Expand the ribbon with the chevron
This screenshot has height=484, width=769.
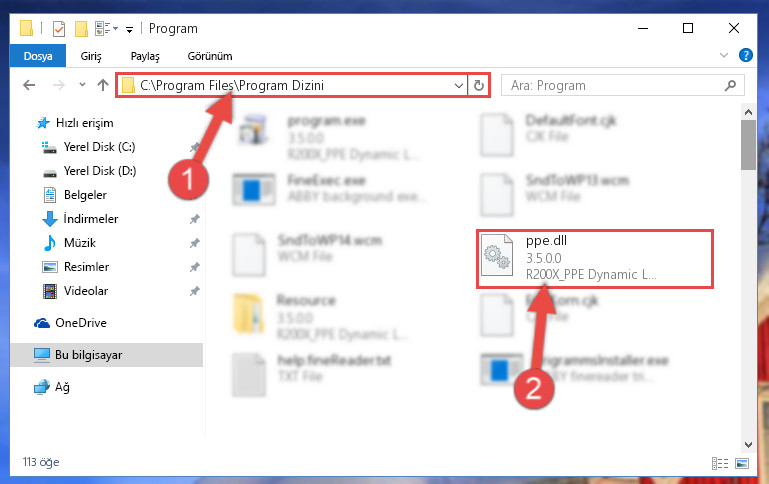(x=723, y=55)
